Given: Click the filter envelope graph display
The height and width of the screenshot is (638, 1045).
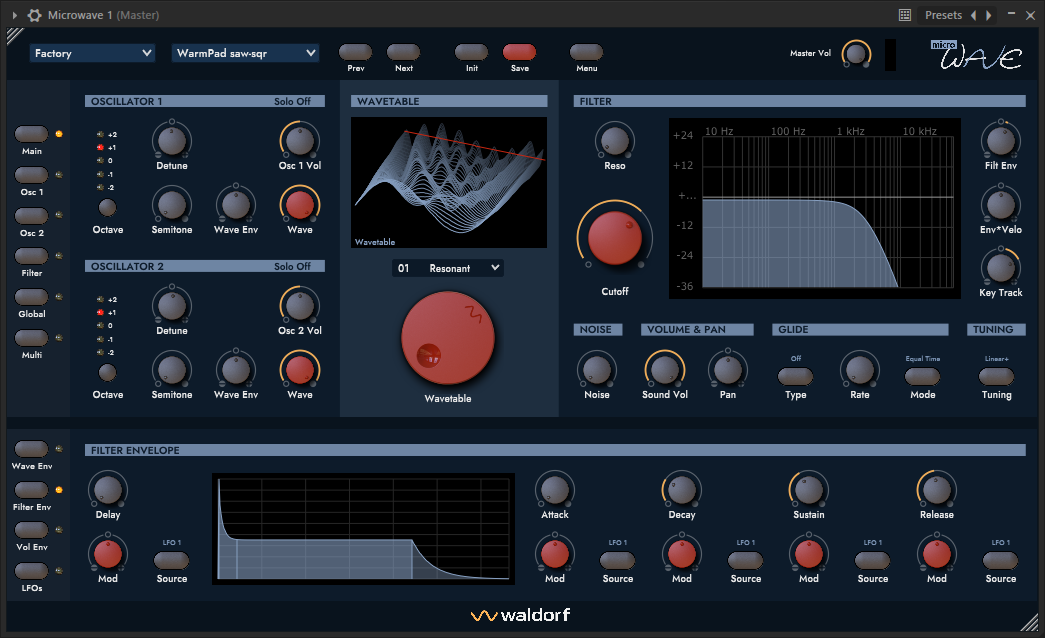Looking at the screenshot, I should (x=364, y=527).
